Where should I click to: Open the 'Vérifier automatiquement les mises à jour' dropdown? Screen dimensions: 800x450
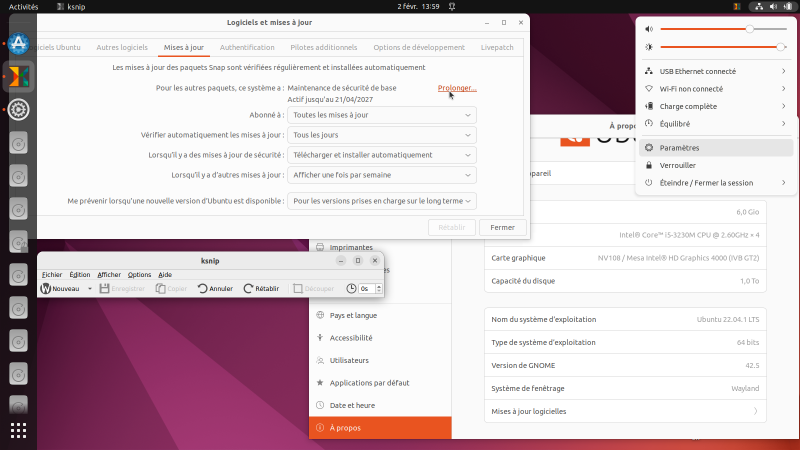(382, 135)
